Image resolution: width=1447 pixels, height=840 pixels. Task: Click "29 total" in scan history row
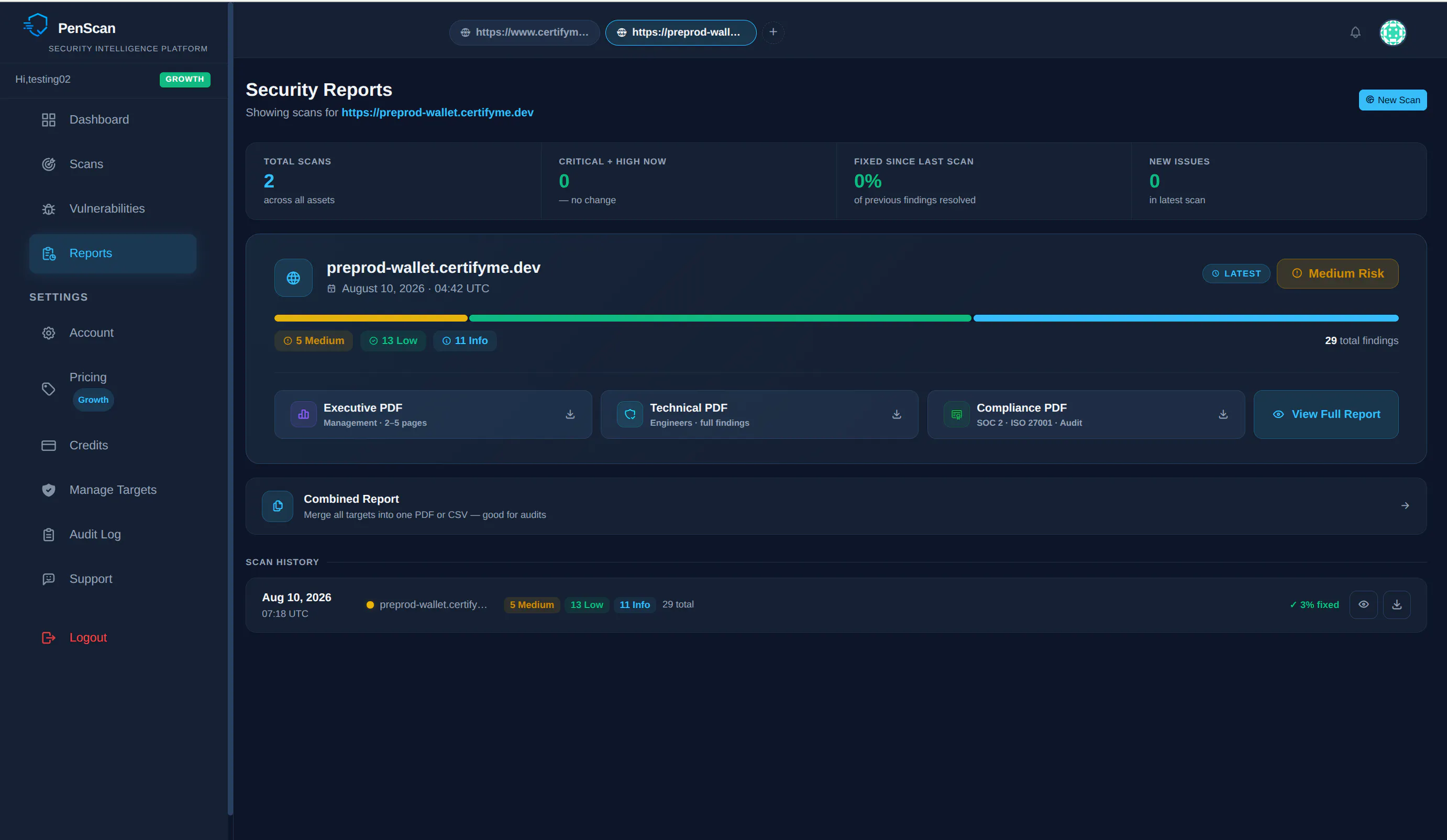click(678, 604)
